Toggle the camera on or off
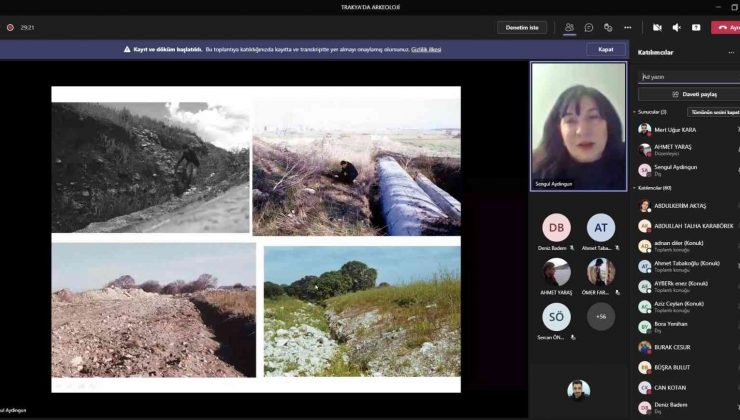Screen dimensions: 740x420 pyautogui.click(x=657, y=28)
